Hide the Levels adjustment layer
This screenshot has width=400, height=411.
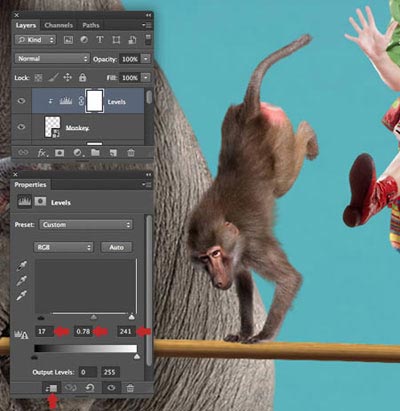click(x=21, y=101)
